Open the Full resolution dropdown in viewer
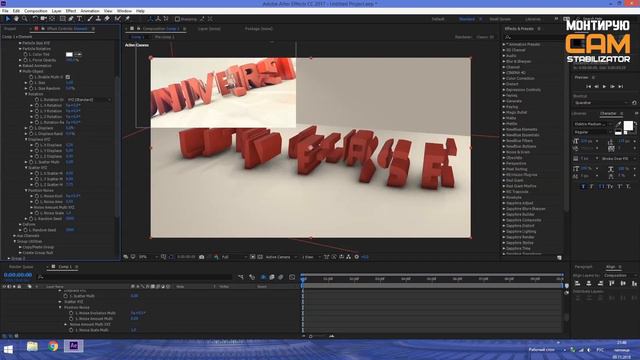The width and height of the screenshot is (640, 360). pyautogui.click(x=233, y=257)
